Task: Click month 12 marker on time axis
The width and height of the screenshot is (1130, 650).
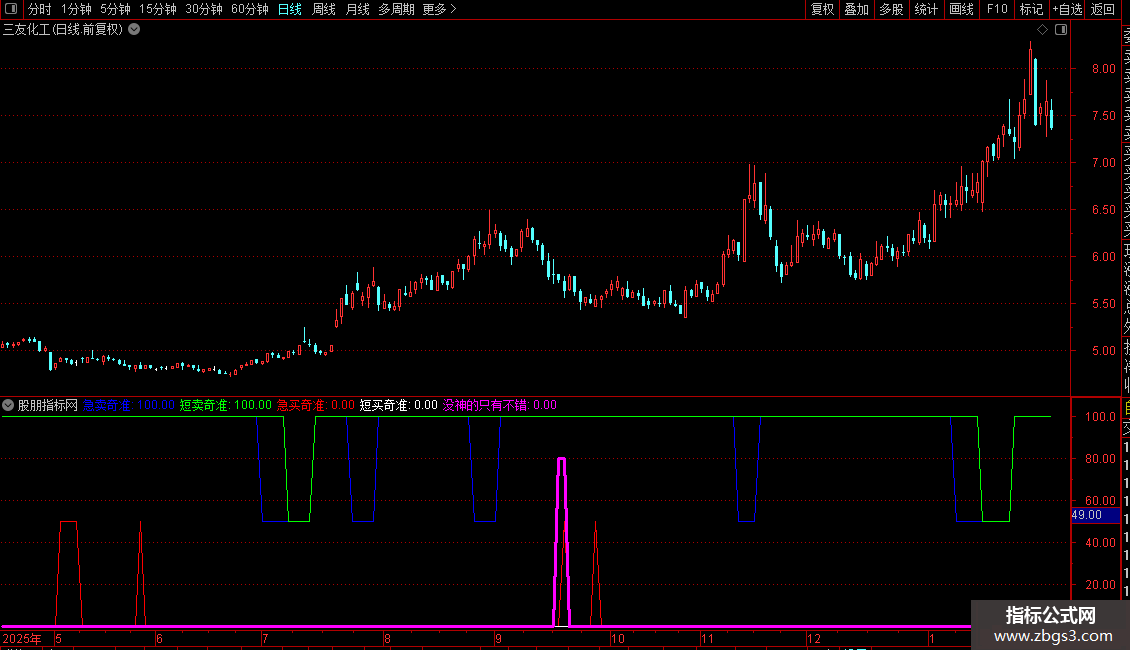Action: pyautogui.click(x=814, y=638)
